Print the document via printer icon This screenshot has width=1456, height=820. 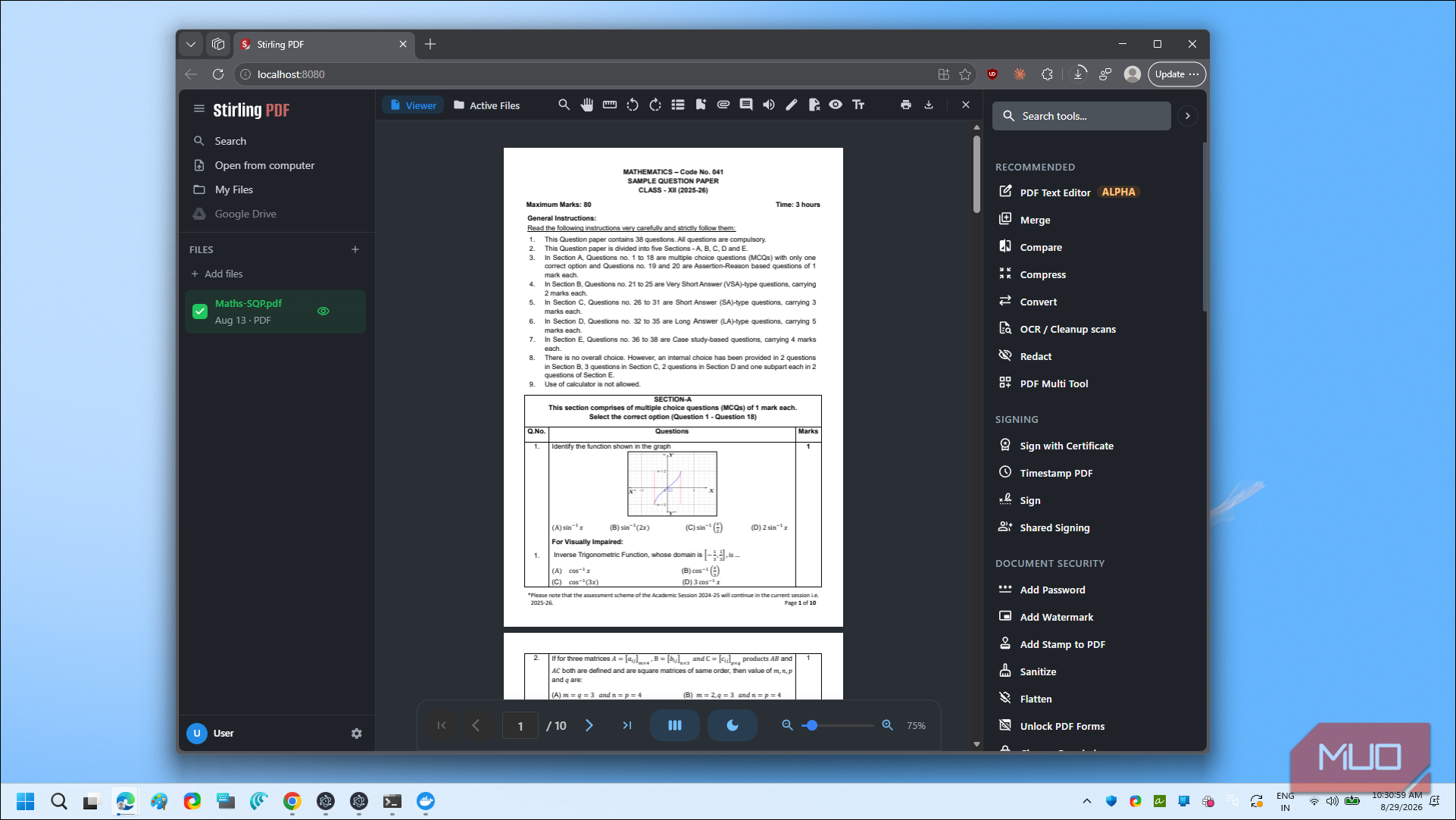click(x=906, y=105)
